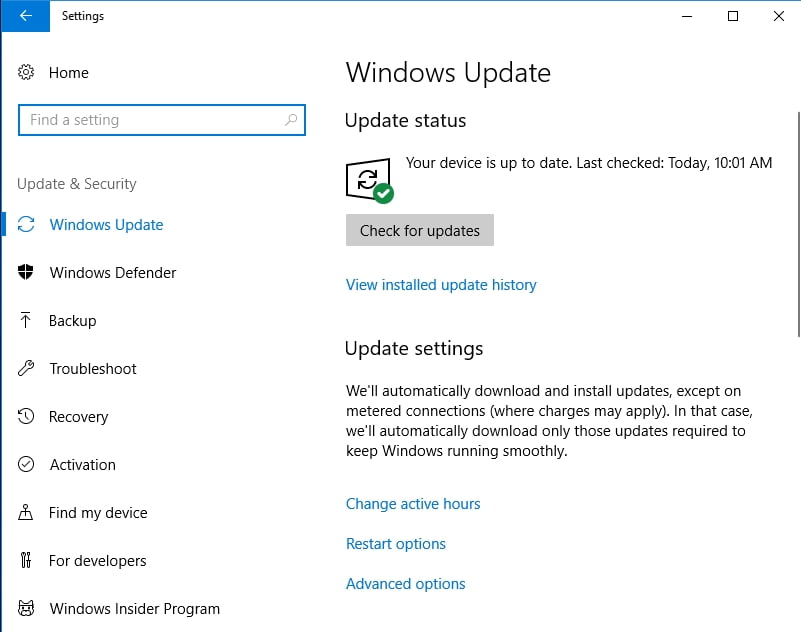801x632 pixels.
Task: Click the Update & Security heading text
Action: point(77,184)
